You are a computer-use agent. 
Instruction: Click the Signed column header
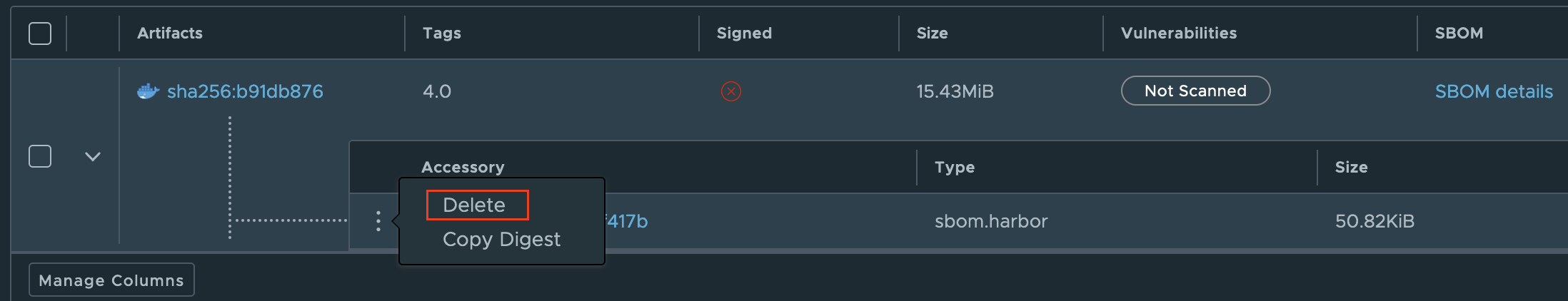744,34
